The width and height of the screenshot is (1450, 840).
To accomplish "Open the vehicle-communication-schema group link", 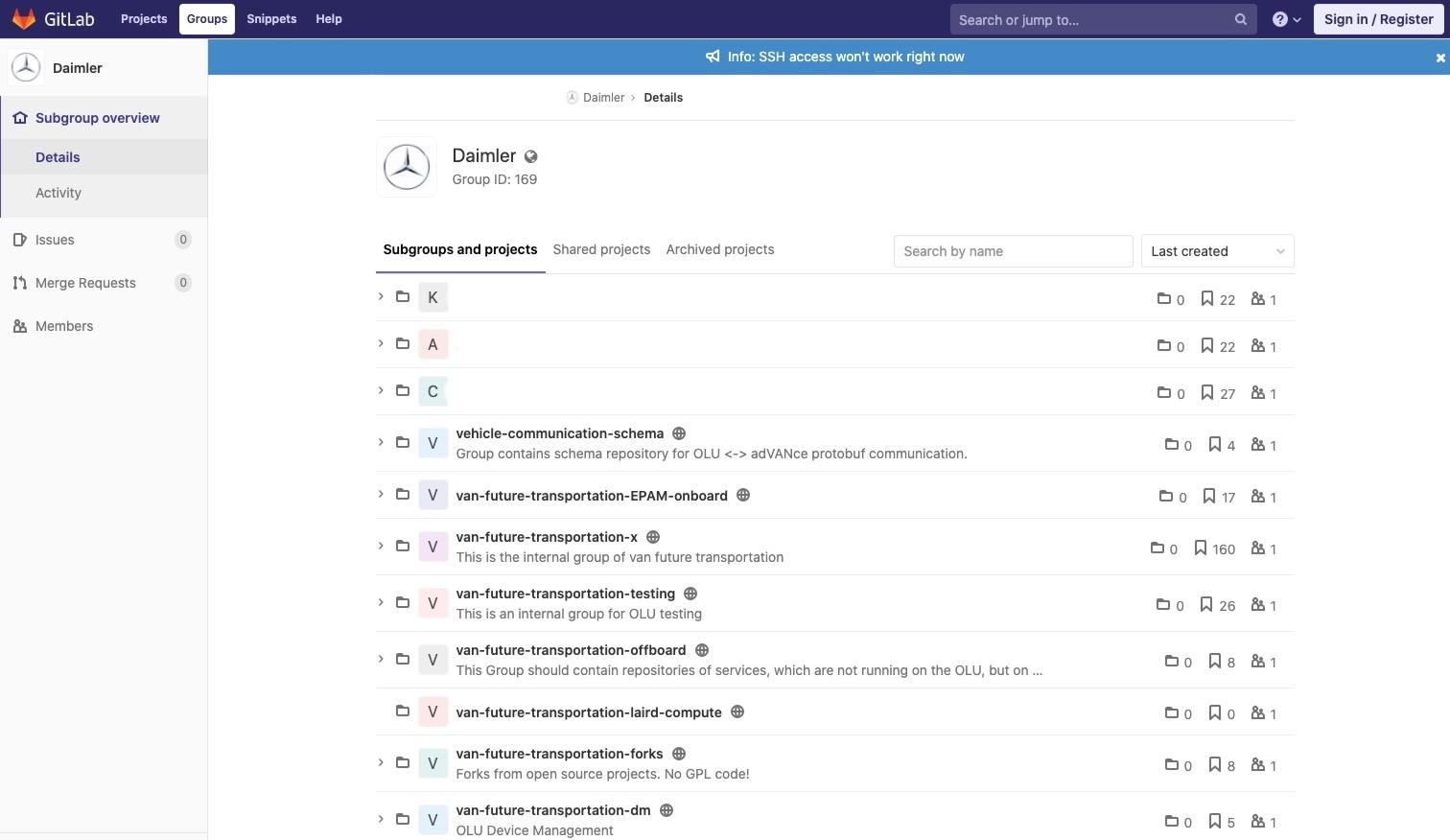I will [559, 433].
